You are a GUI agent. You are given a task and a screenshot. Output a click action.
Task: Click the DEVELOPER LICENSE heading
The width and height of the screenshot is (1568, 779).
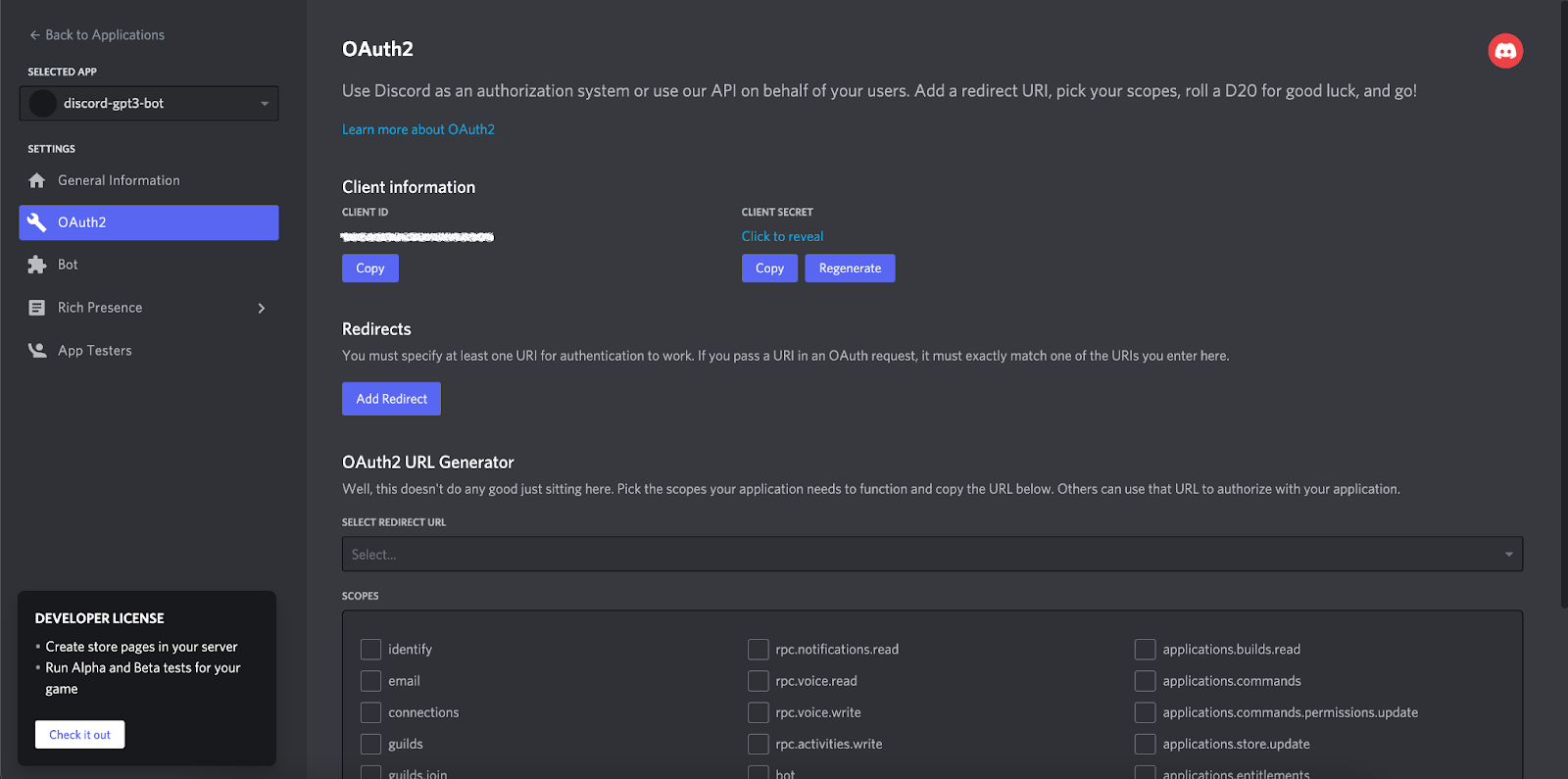point(100,618)
